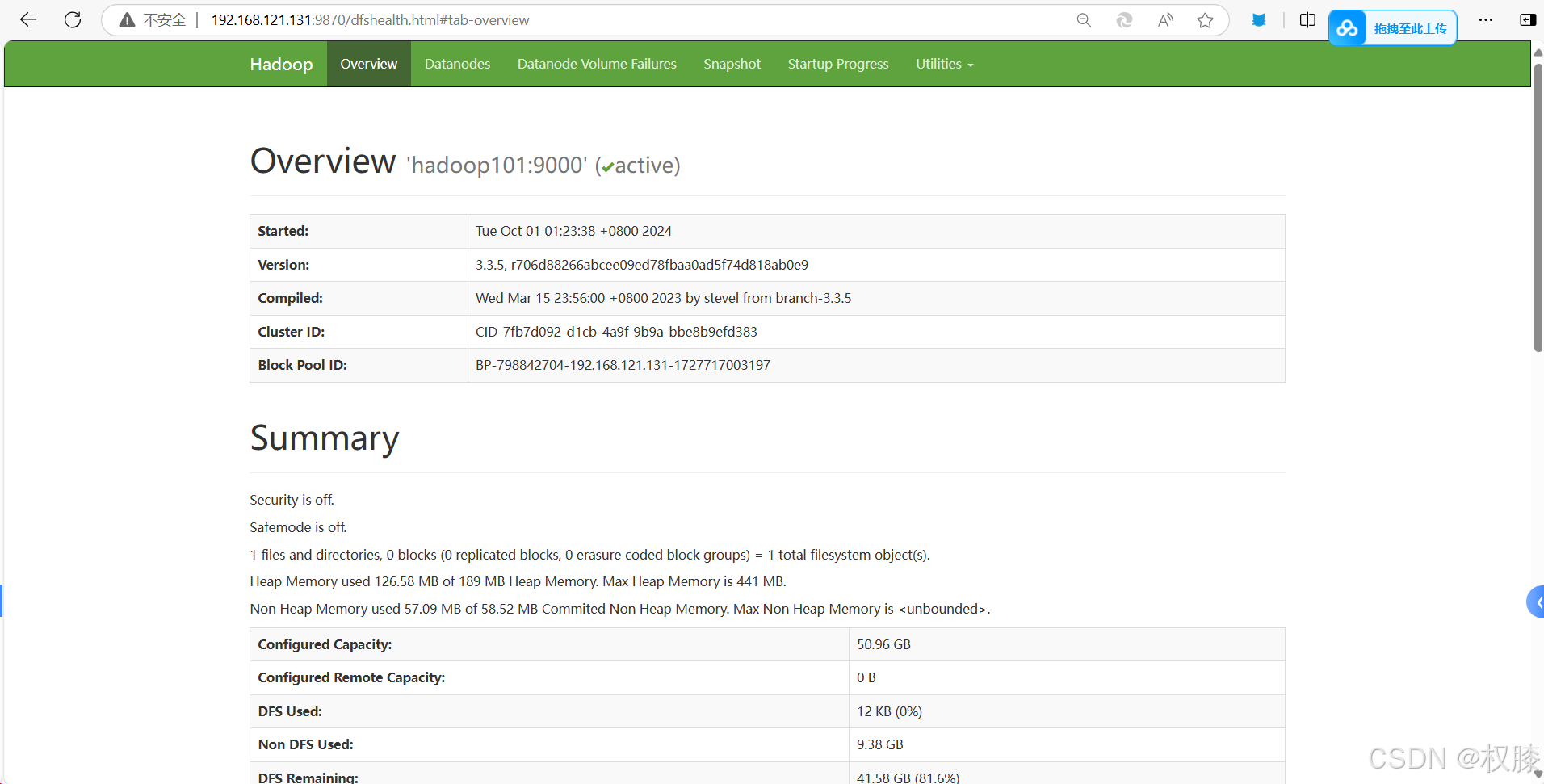This screenshot has height=784, width=1544.
Task: Click the 'Security is off.' text
Action: pos(292,500)
